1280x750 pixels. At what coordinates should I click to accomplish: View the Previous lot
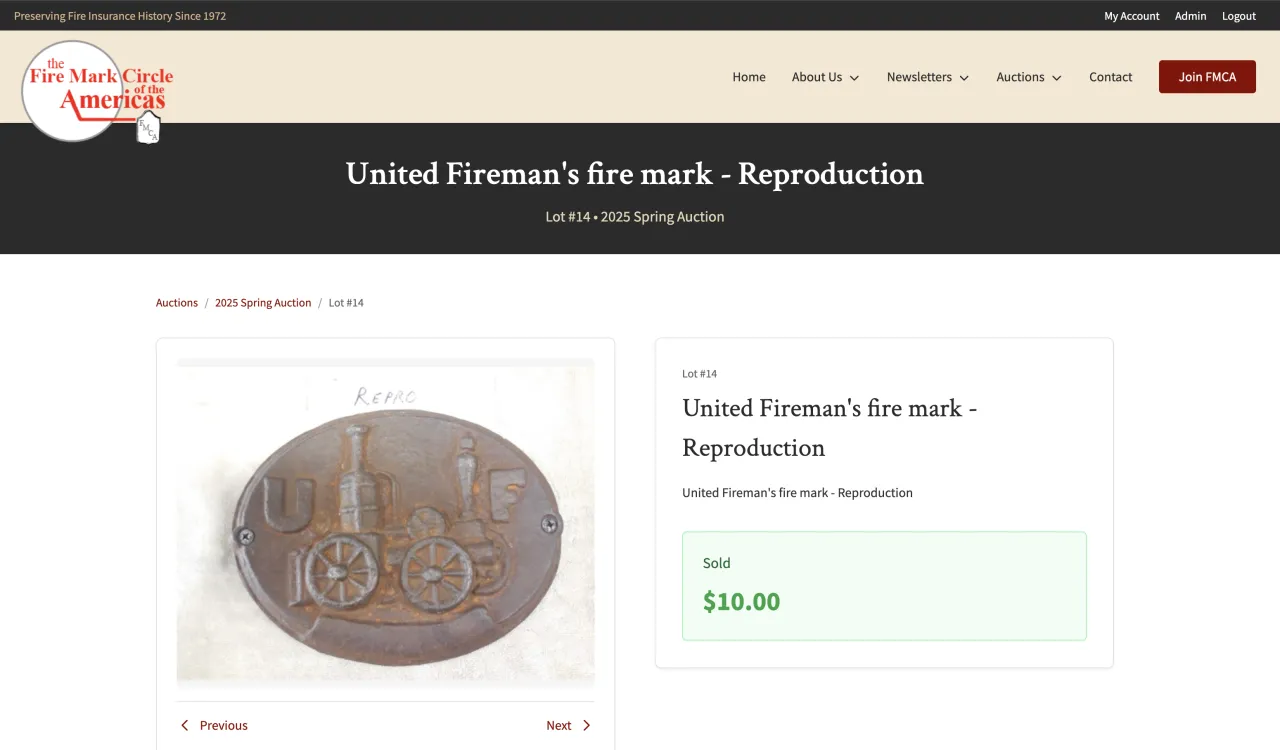point(223,726)
